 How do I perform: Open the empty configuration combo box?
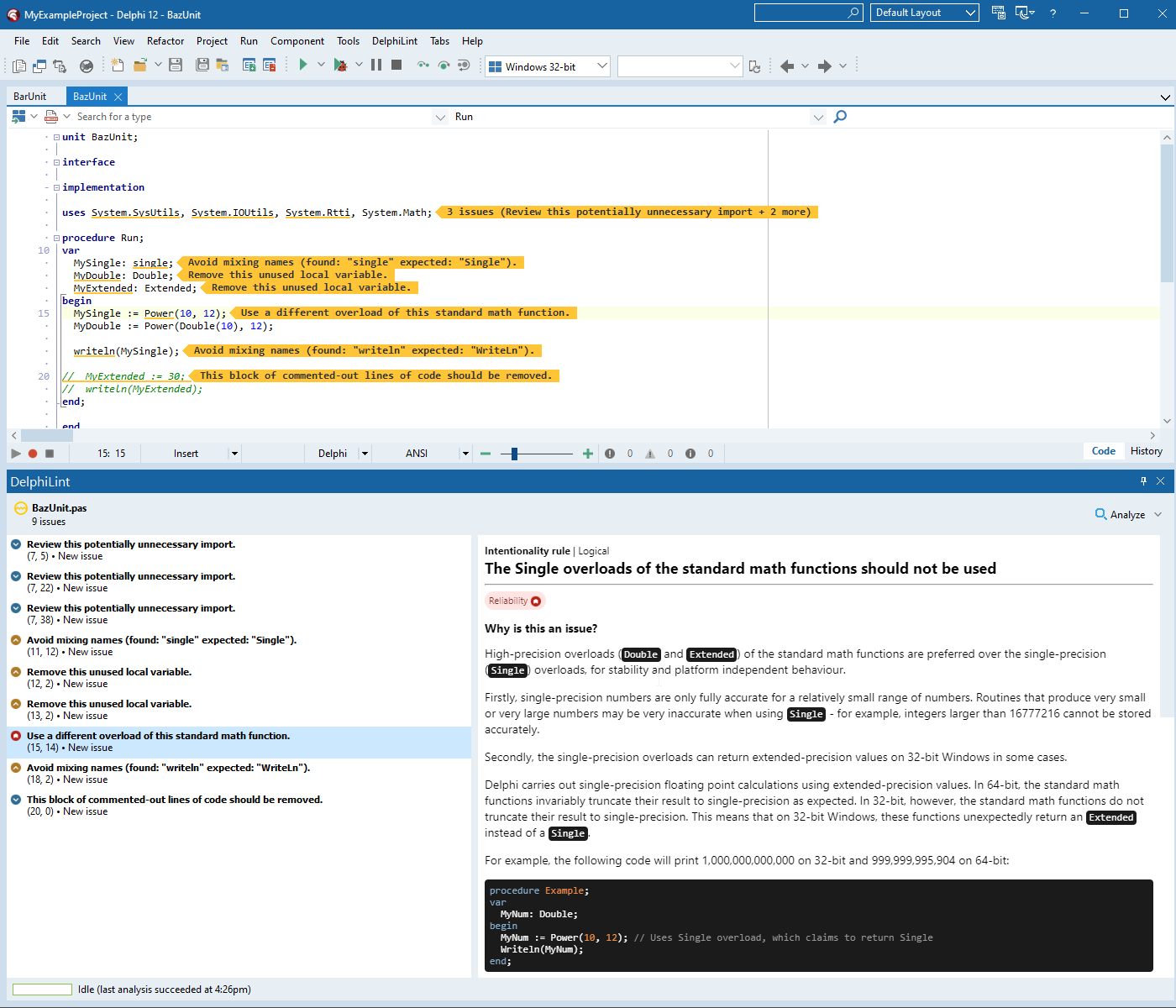click(680, 66)
